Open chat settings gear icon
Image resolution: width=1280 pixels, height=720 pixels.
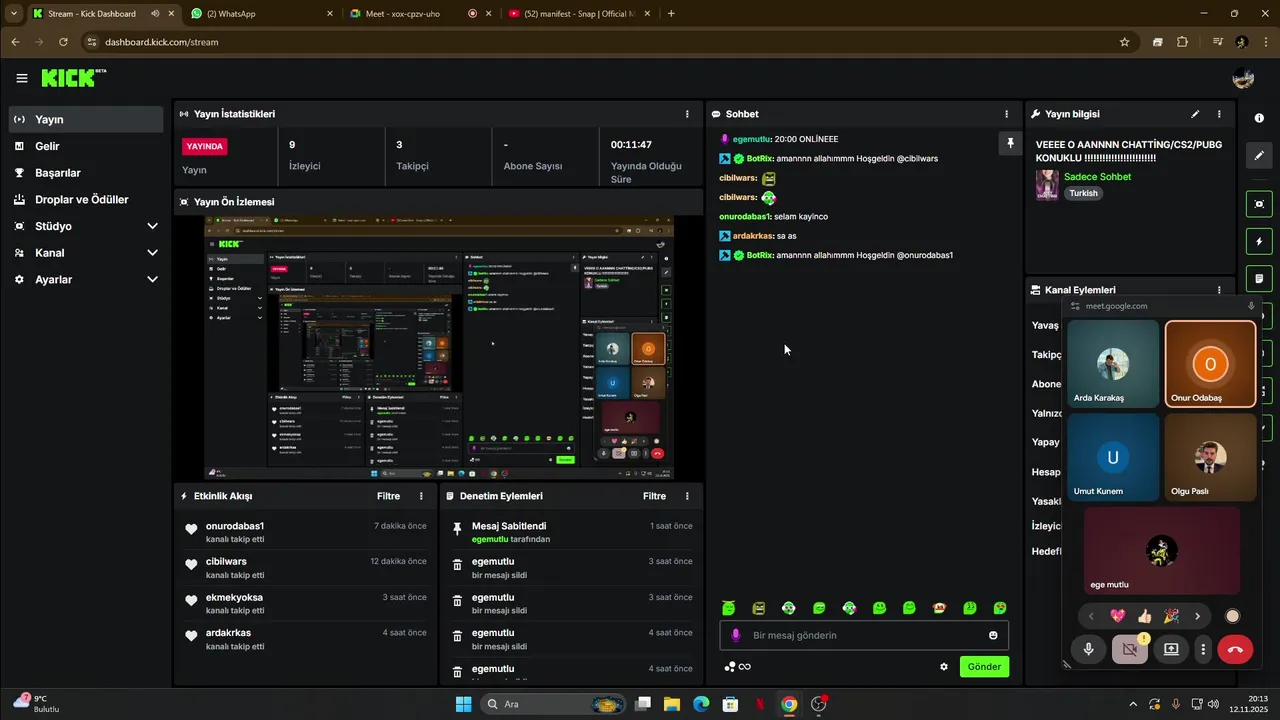pos(943,667)
